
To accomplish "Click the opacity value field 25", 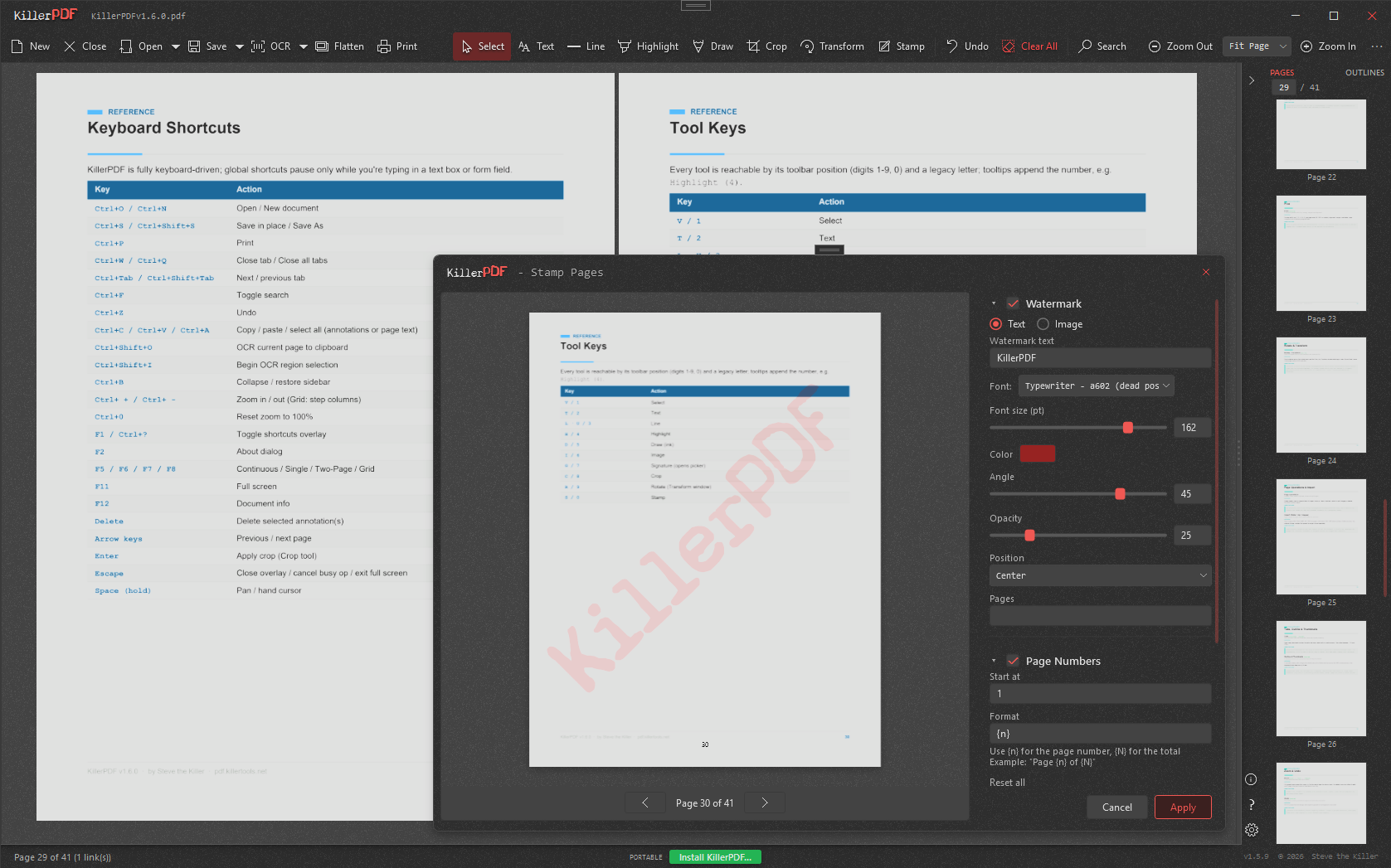I will click(x=1192, y=536).
